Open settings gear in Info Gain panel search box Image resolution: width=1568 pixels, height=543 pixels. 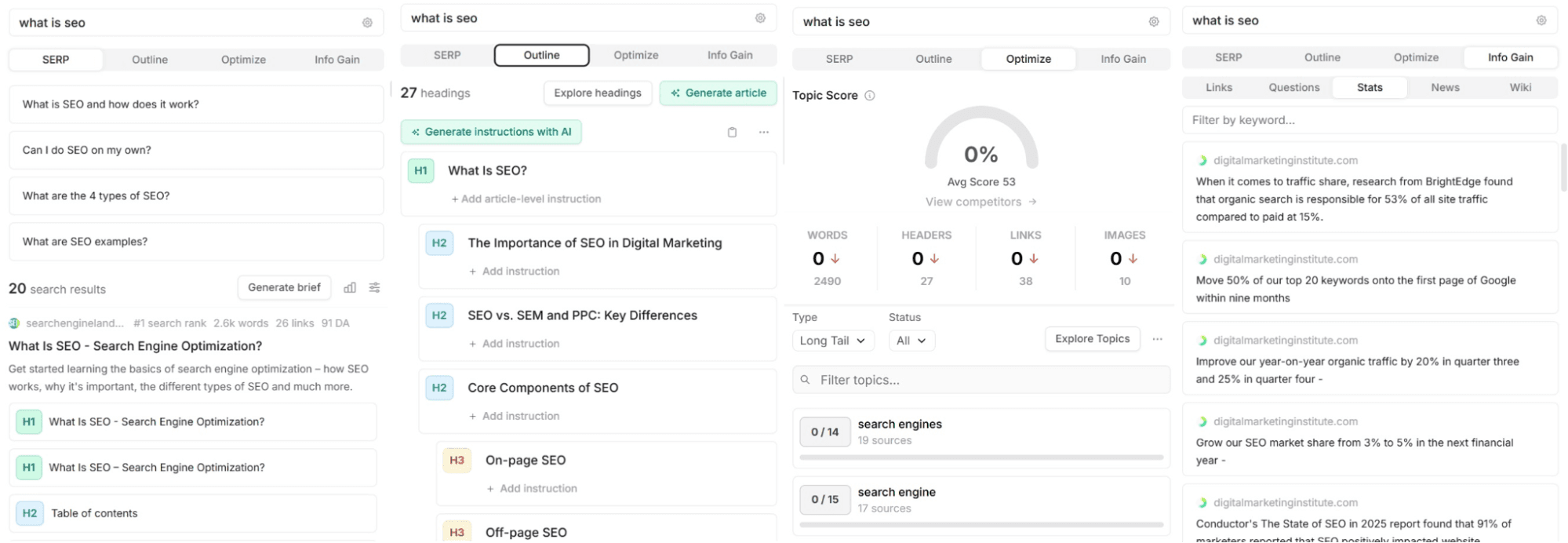point(1541,20)
